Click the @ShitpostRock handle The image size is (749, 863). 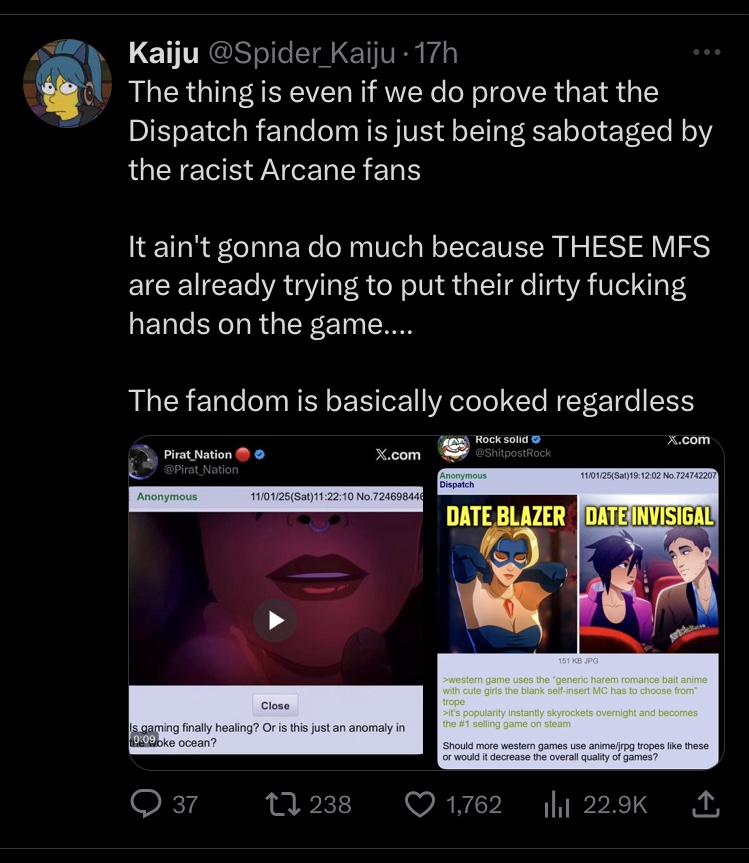[x=513, y=452]
